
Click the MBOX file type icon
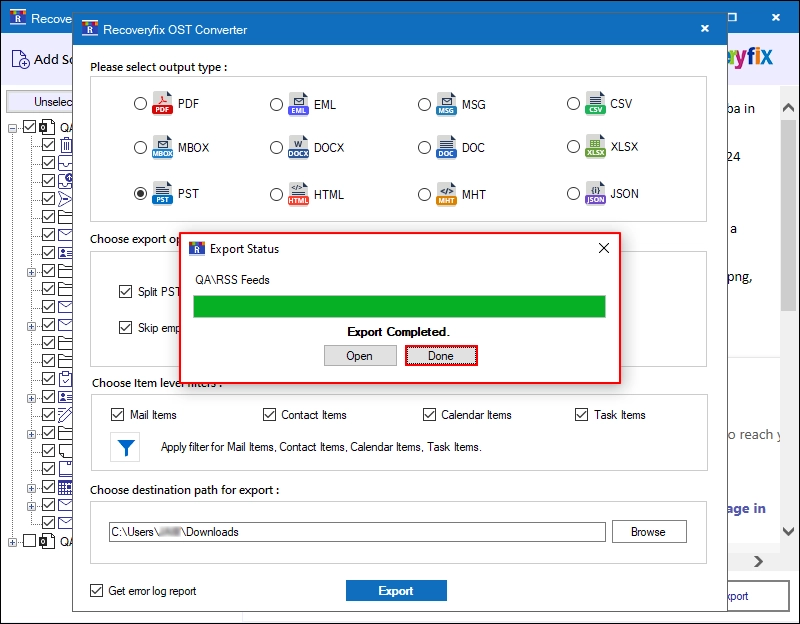[162, 147]
